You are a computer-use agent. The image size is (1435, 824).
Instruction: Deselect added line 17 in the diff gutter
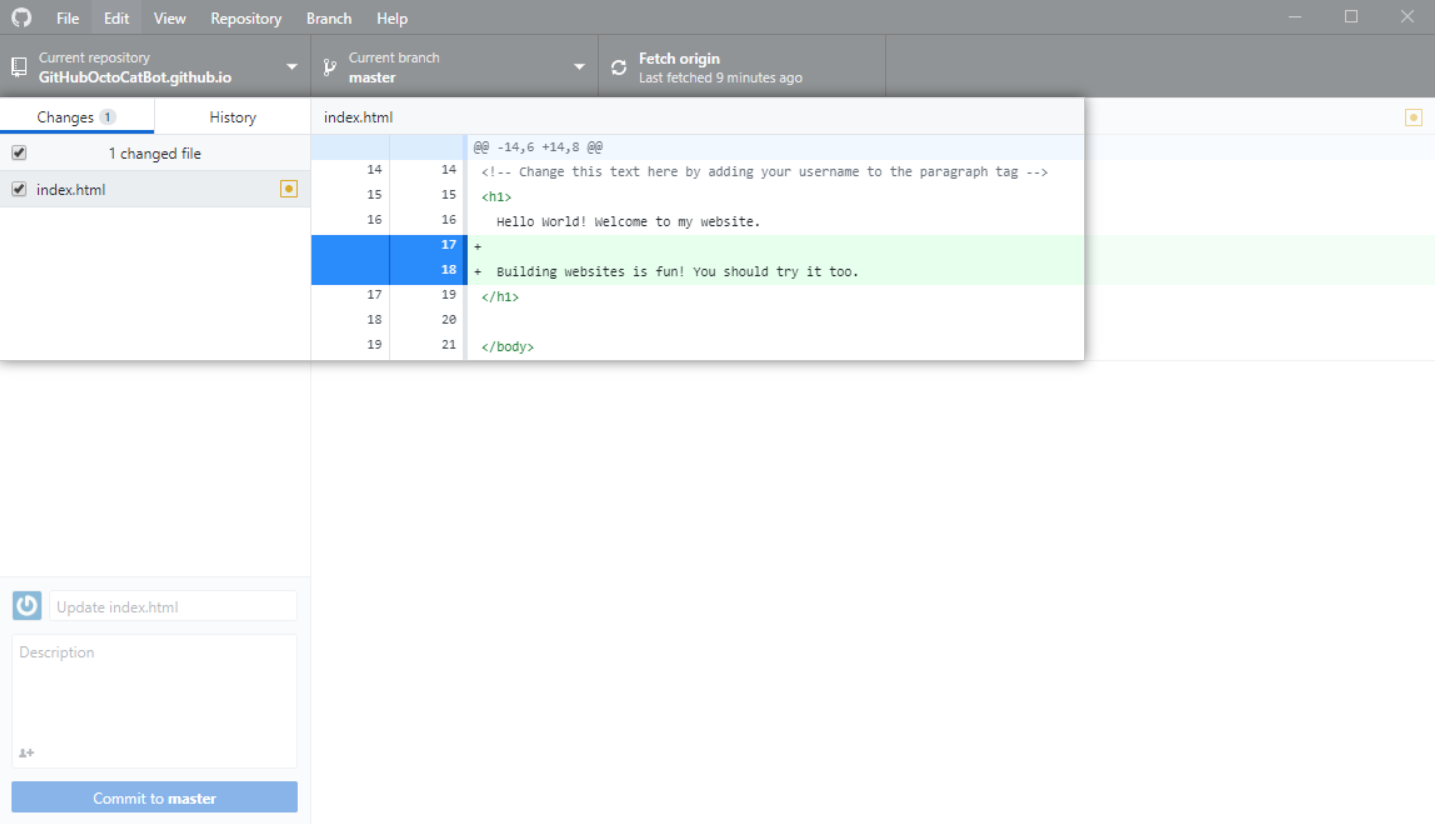(x=389, y=245)
